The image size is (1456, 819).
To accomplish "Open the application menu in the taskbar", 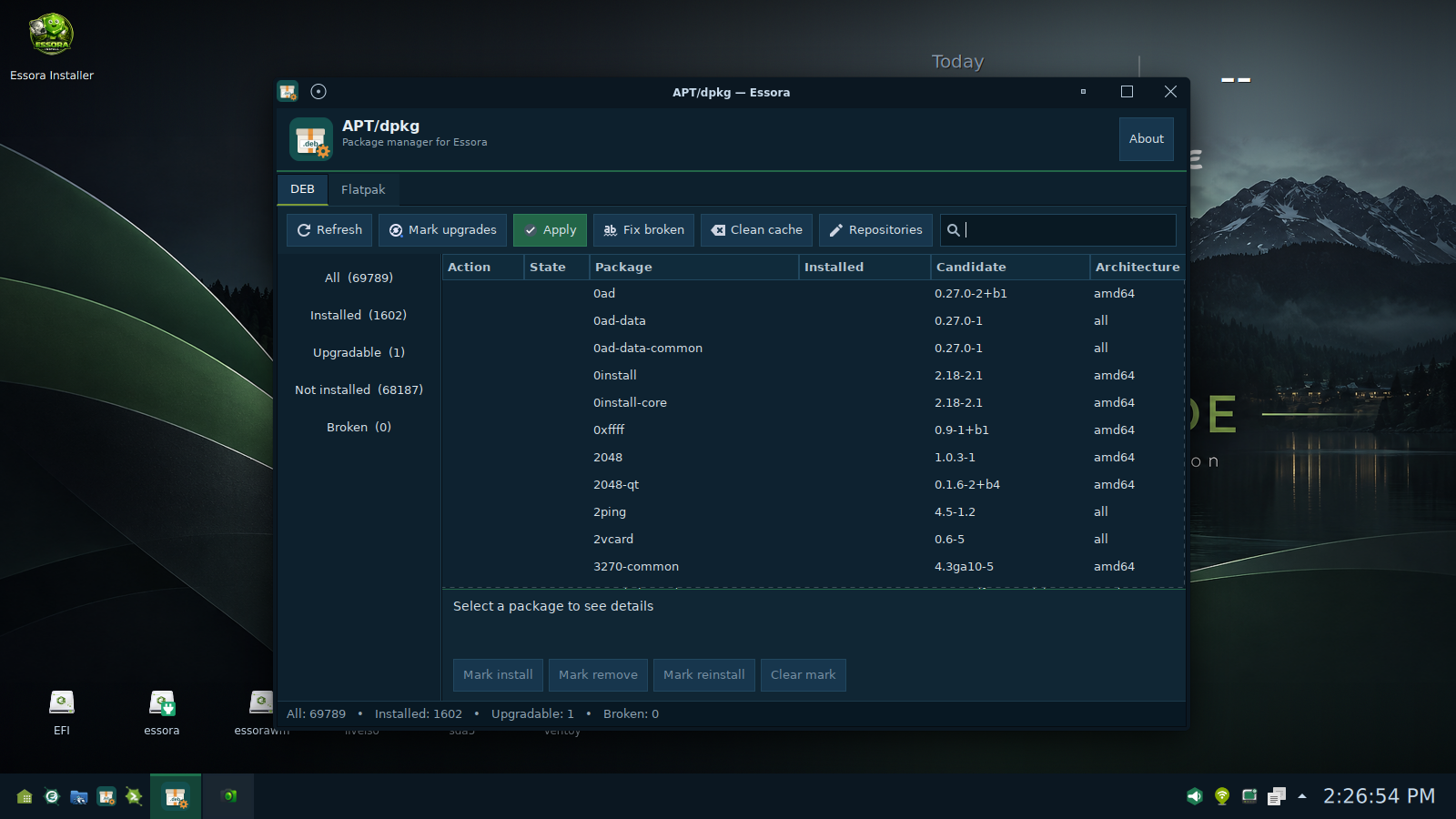I will point(25,796).
